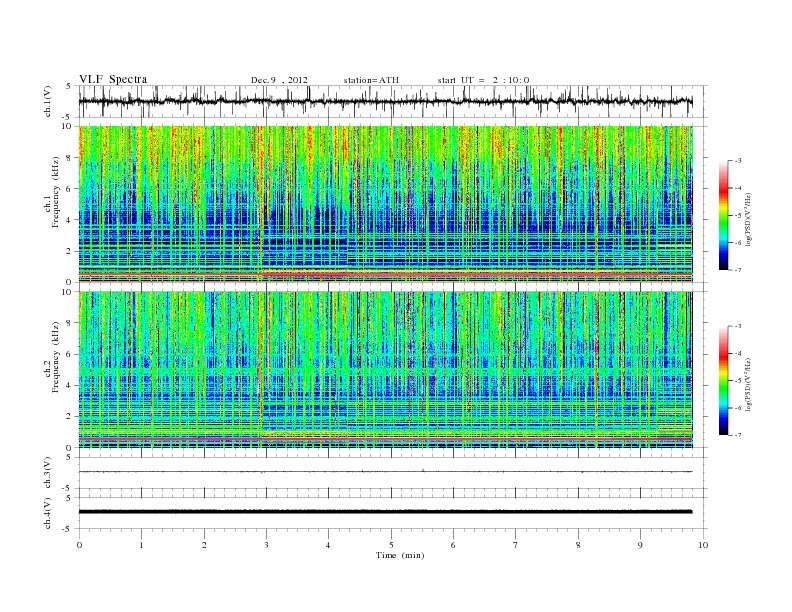Click the ch.2 spectrogram panel

(x=386, y=369)
